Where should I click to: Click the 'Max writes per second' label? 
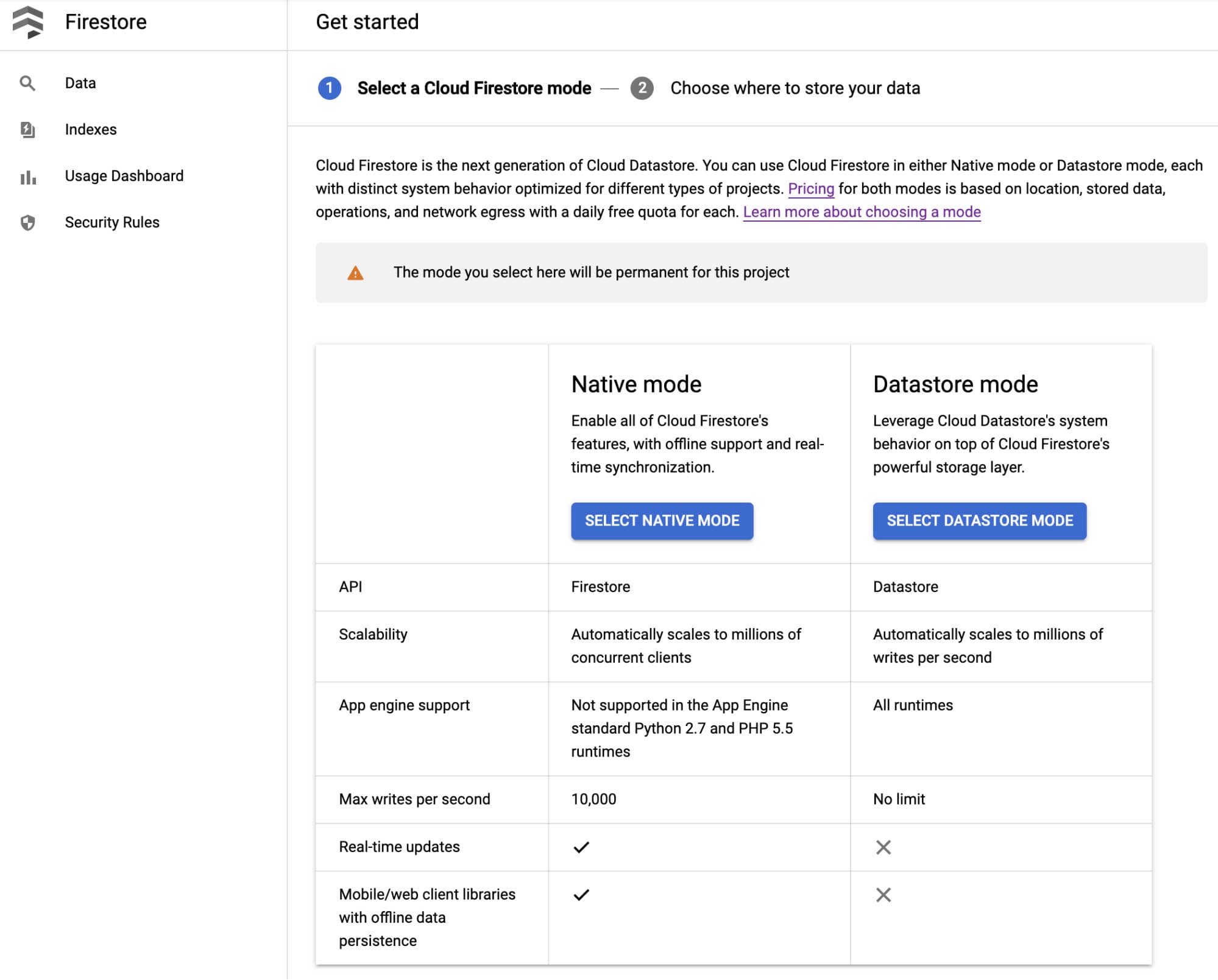point(414,799)
